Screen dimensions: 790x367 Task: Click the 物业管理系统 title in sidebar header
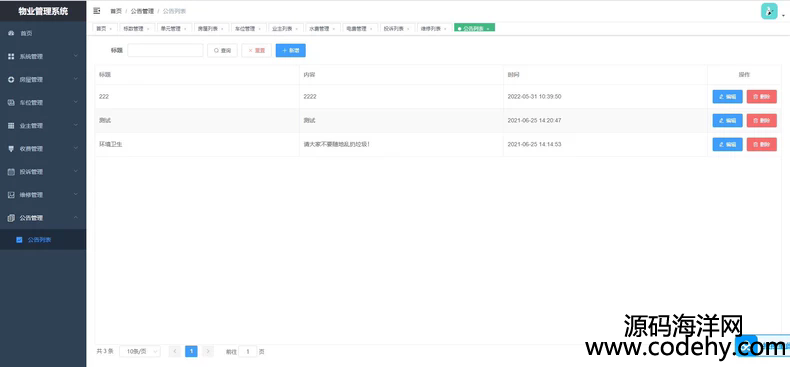[43, 11]
